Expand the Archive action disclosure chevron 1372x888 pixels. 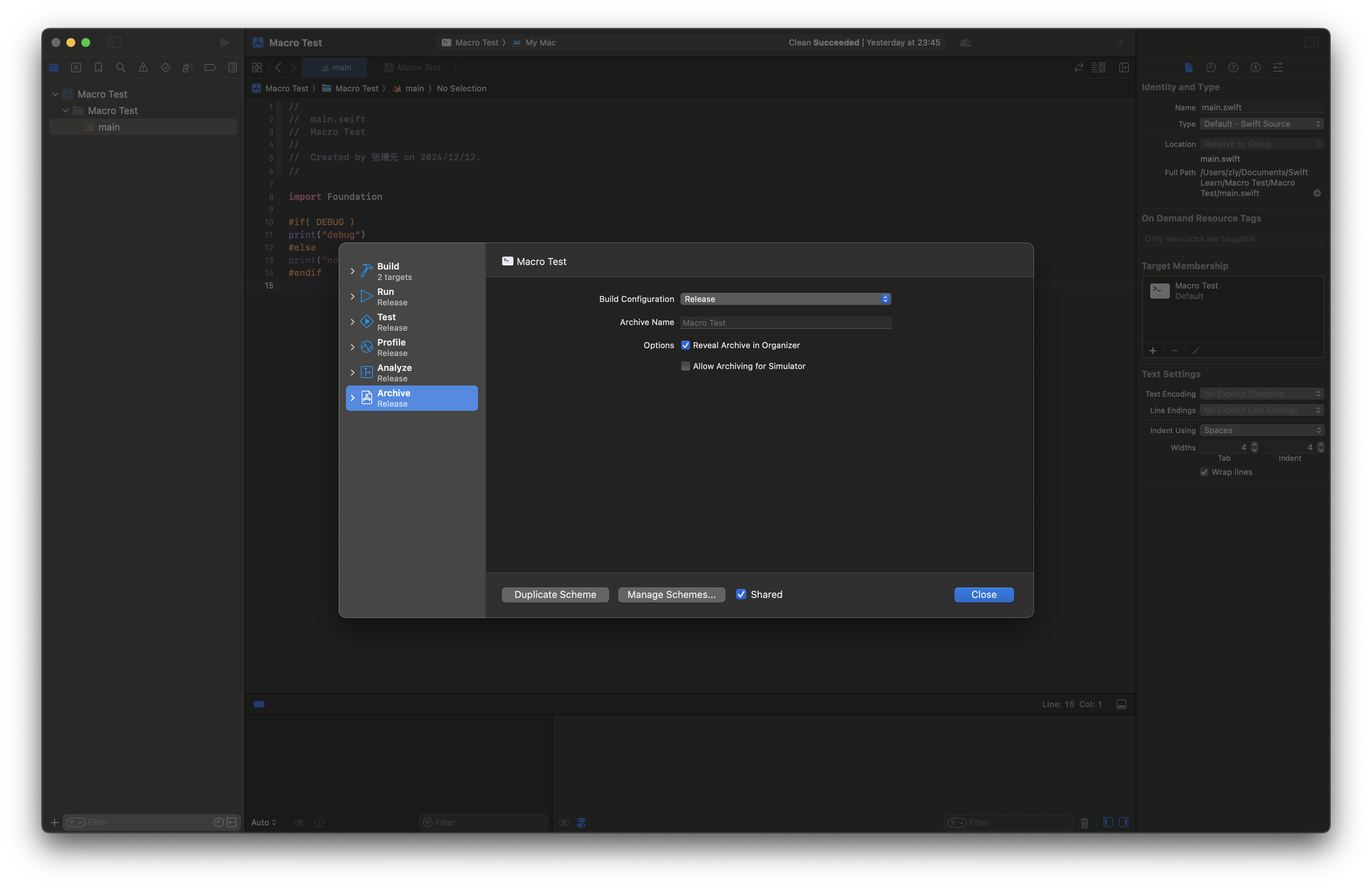click(x=352, y=398)
